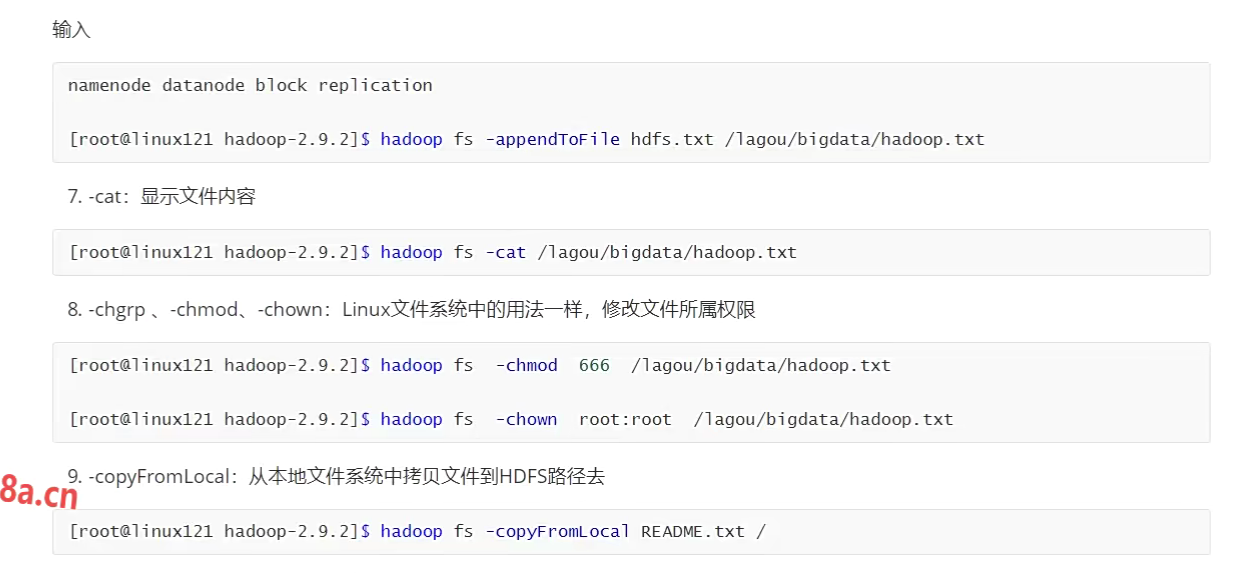
Task: Click heading "7. -cat: 显示文件内容"
Action: 162,196
